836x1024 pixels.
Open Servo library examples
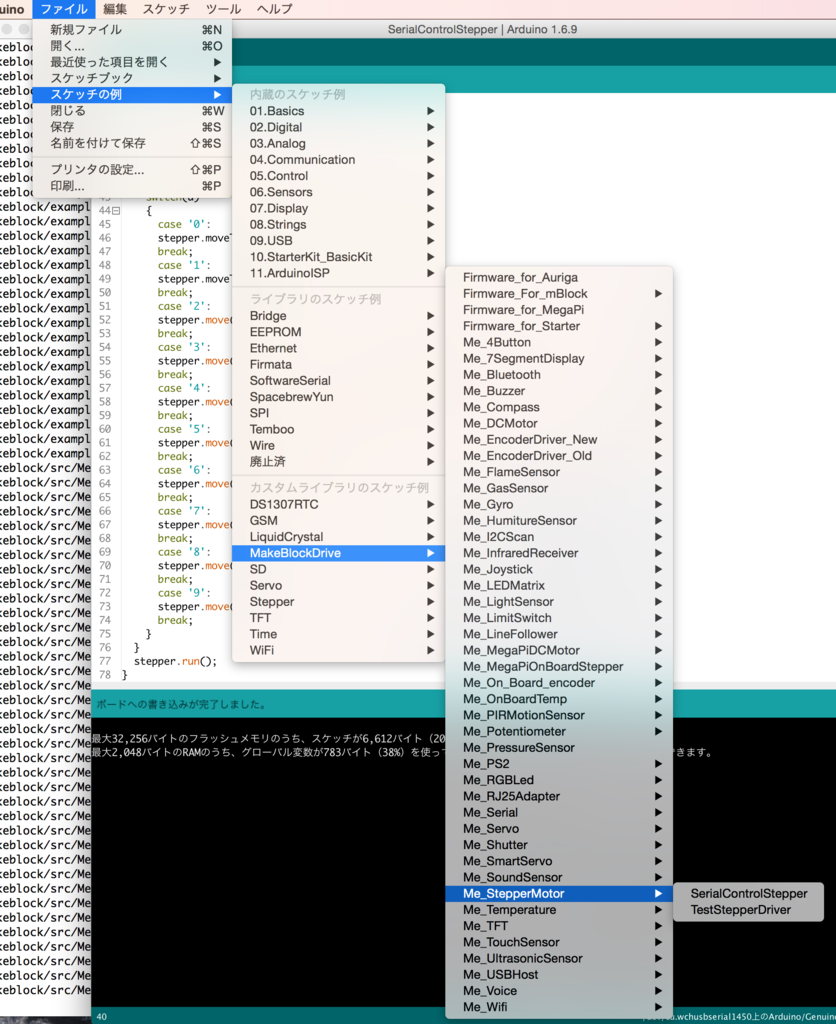coord(338,585)
